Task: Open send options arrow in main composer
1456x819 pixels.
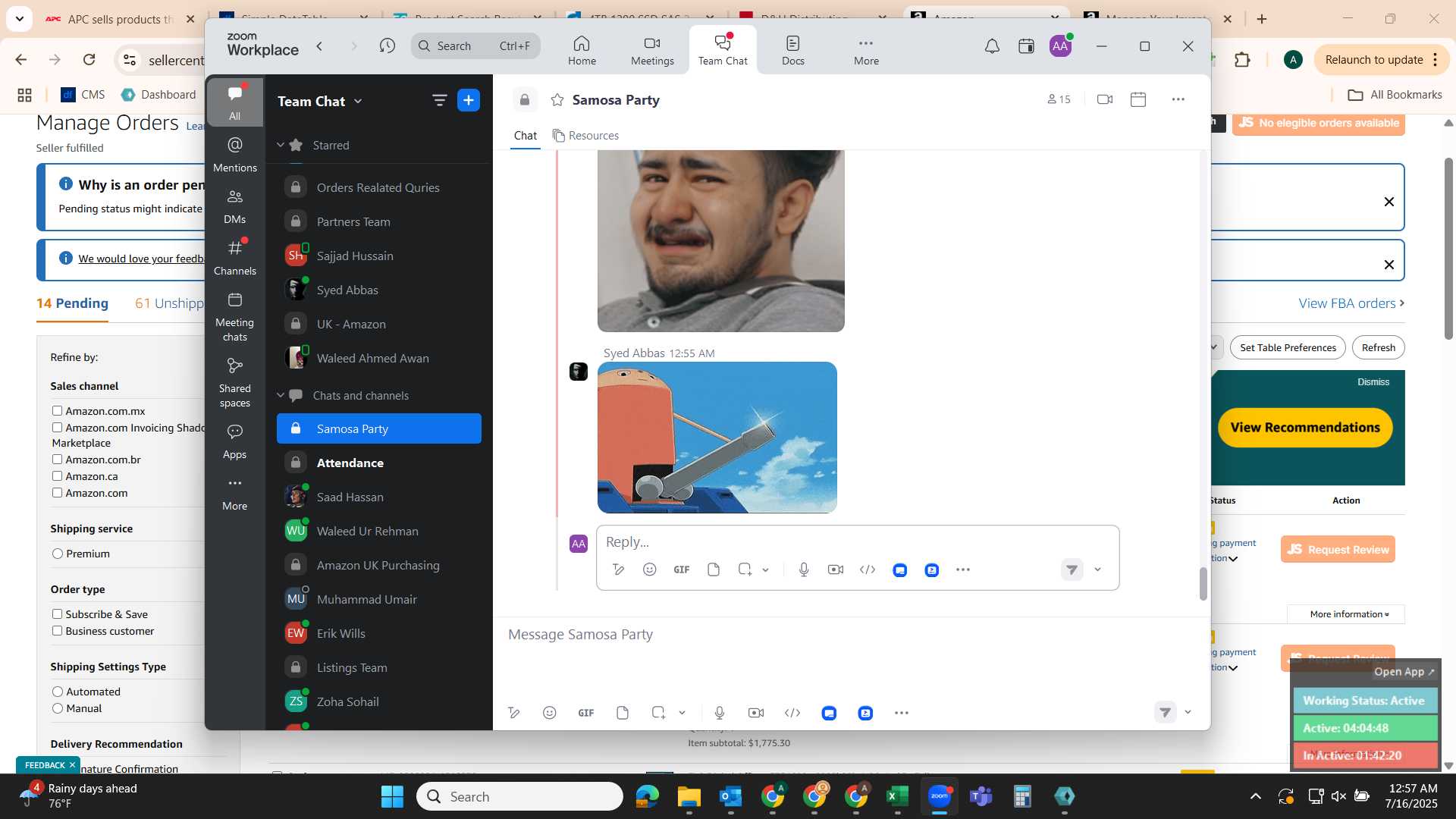Action: (x=1188, y=712)
